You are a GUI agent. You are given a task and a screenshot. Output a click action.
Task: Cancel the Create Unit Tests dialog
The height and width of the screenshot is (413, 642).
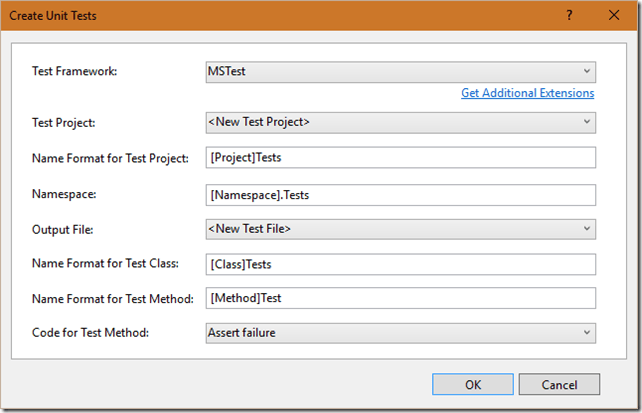[559, 384]
